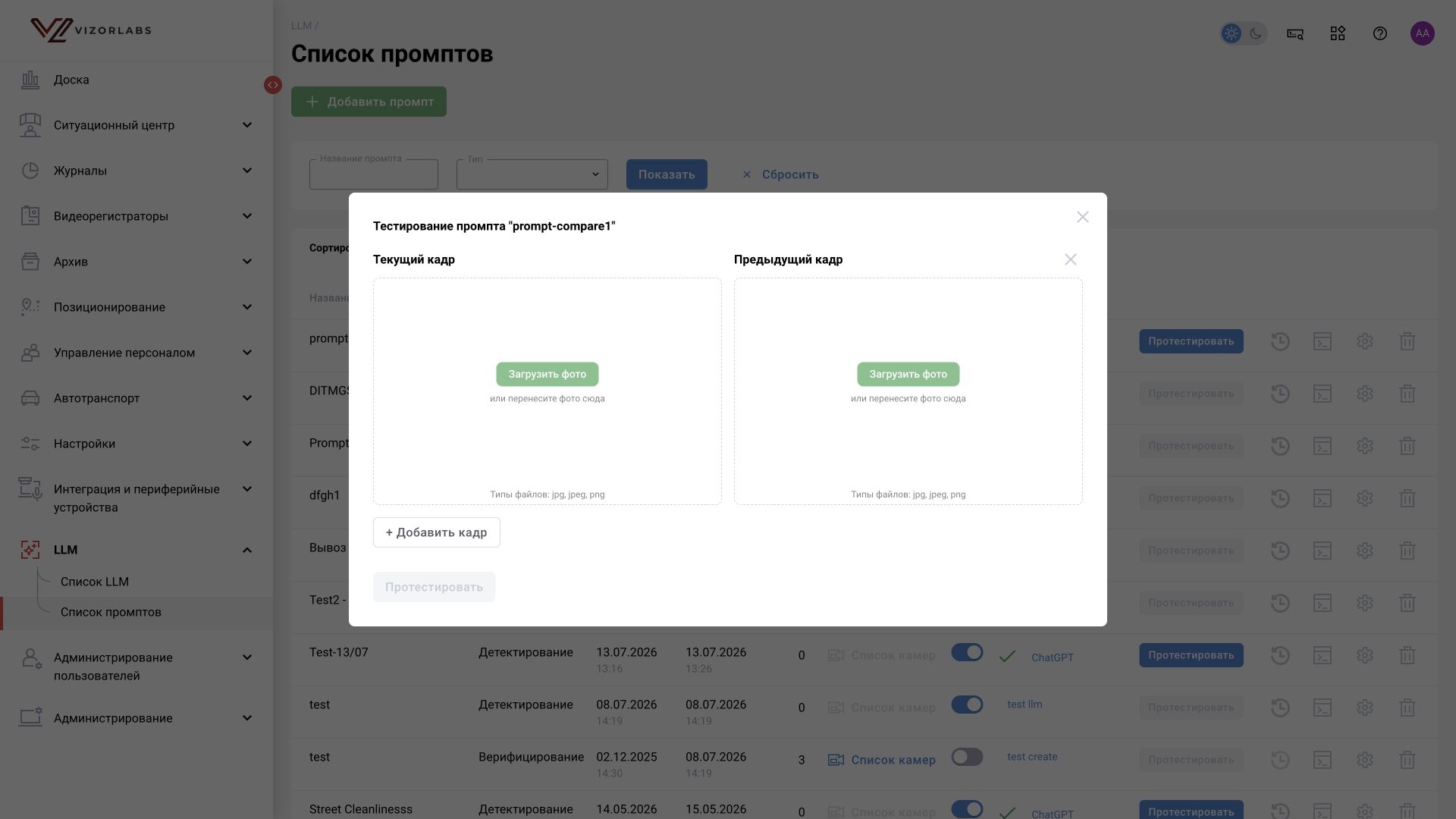Toggle the switch in test Детектирование row

click(967, 704)
